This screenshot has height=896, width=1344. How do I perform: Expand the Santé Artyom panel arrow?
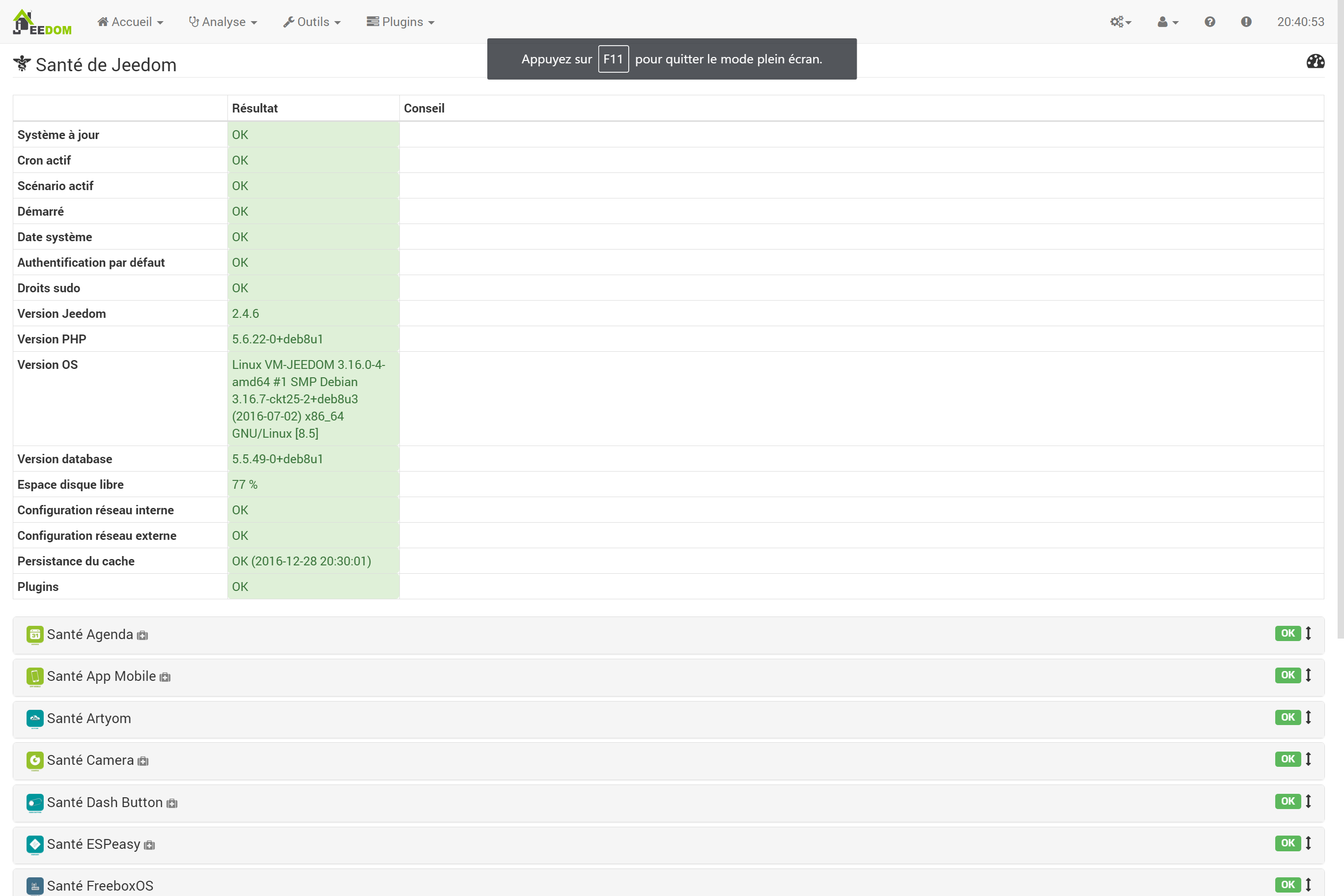(1309, 717)
